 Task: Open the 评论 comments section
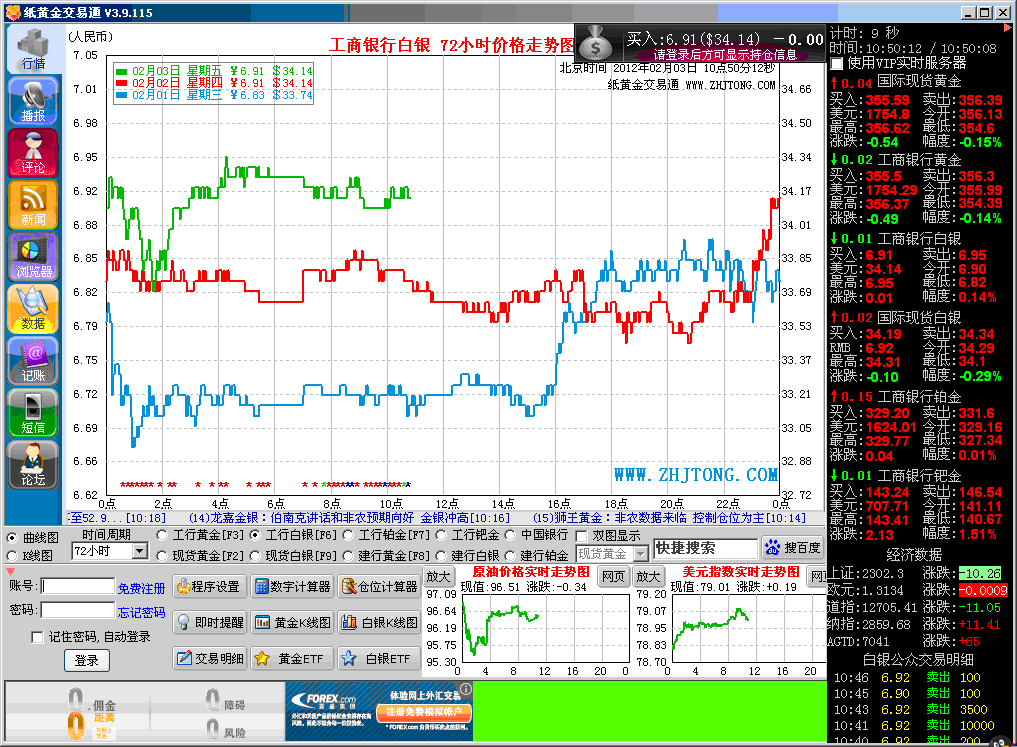pos(33,152)
